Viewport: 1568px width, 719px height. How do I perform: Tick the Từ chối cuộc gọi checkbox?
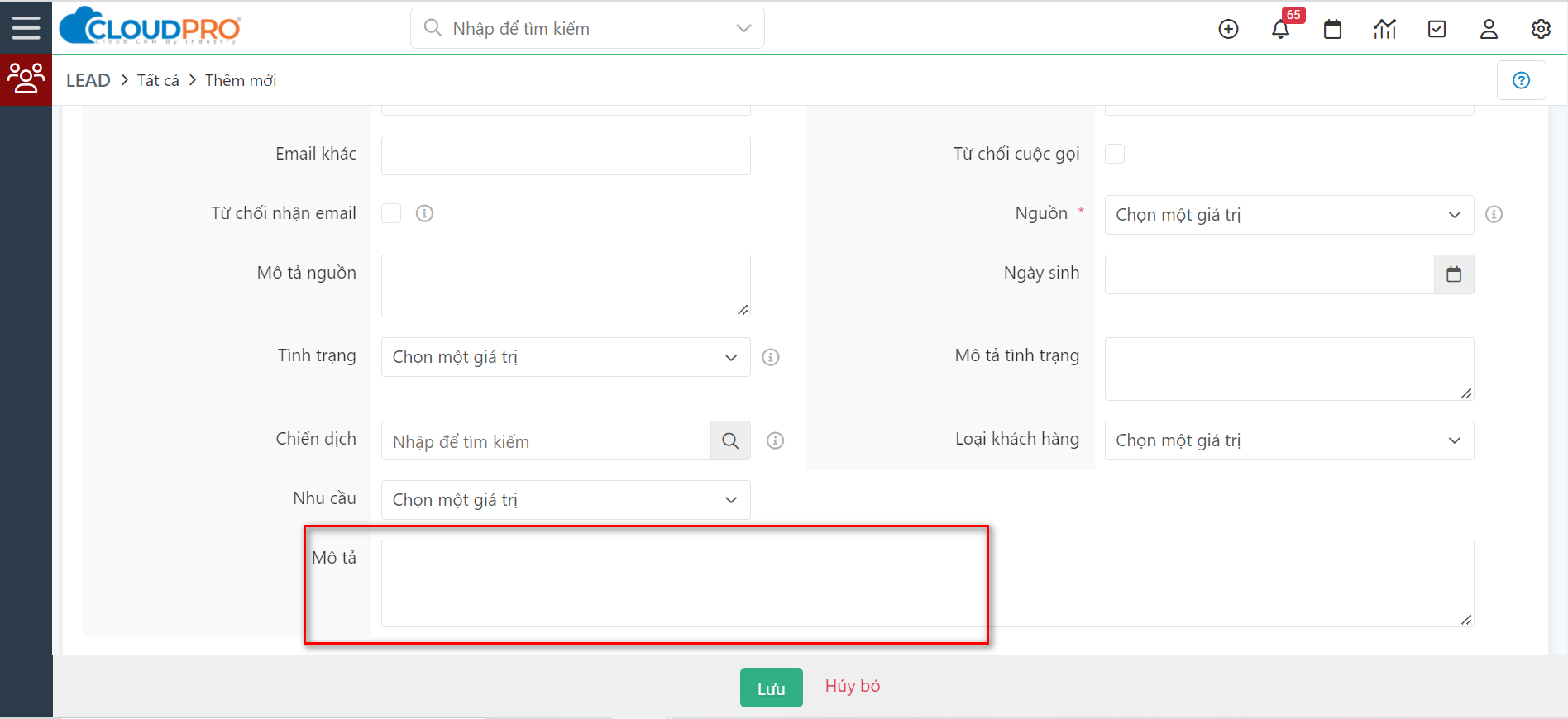click(x=1115, y=154)
